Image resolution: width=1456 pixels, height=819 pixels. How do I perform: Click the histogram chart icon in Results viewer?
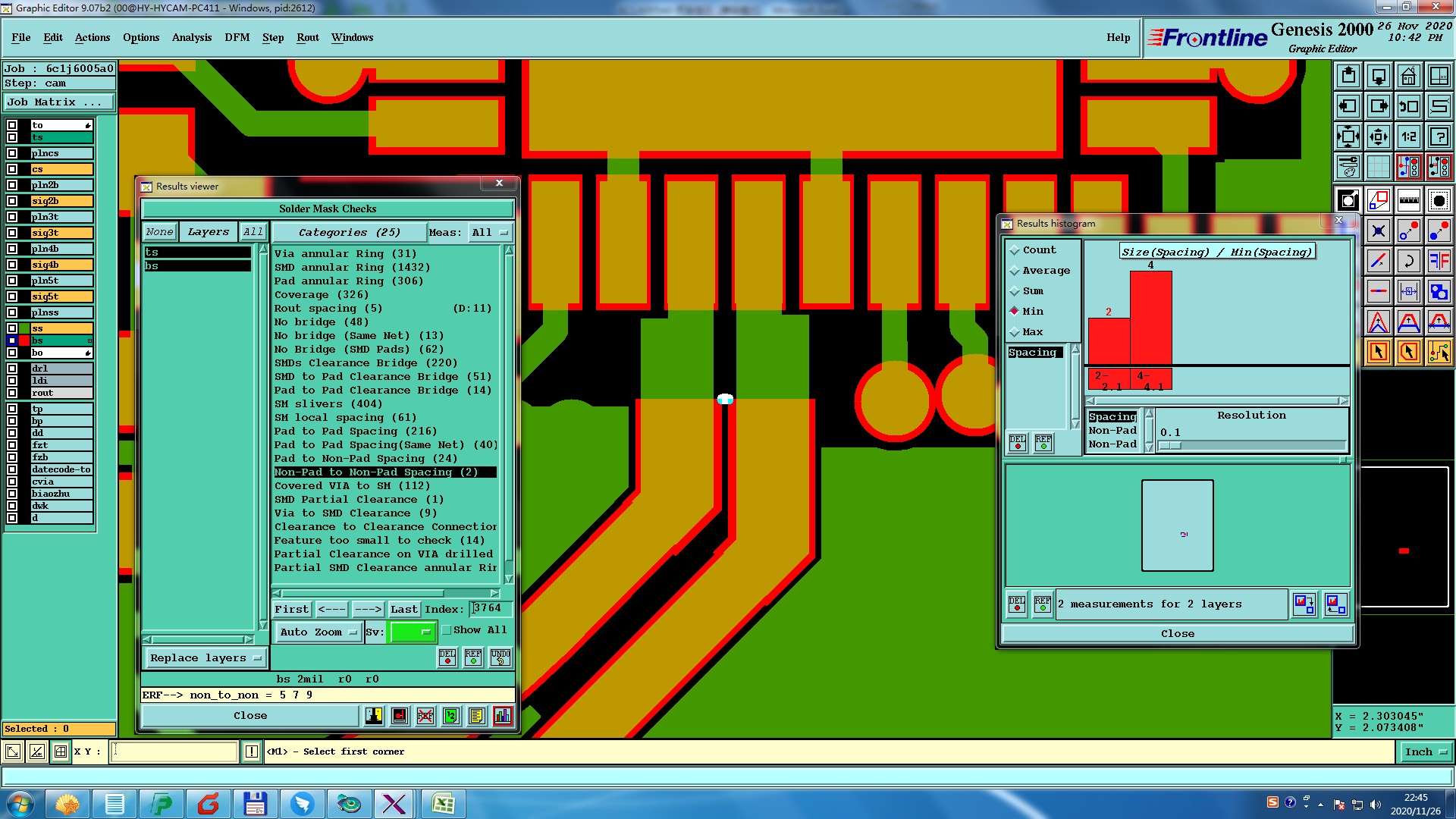[502, 716]
